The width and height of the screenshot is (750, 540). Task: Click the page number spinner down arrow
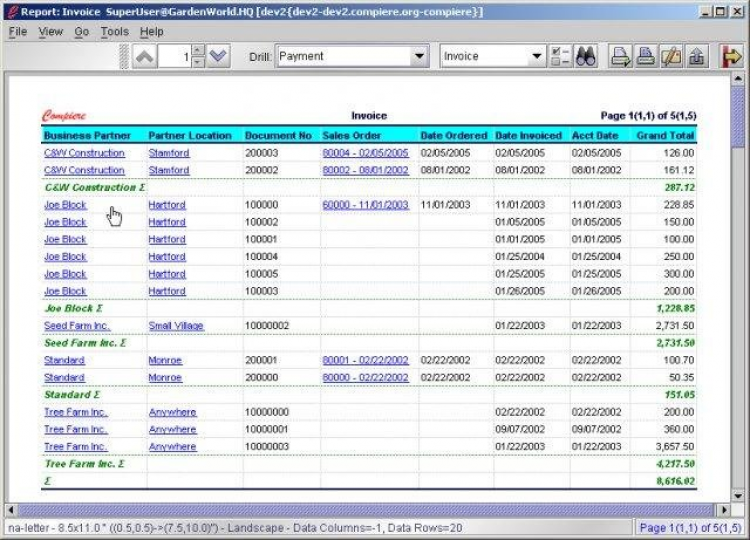[x=198, y=62]
